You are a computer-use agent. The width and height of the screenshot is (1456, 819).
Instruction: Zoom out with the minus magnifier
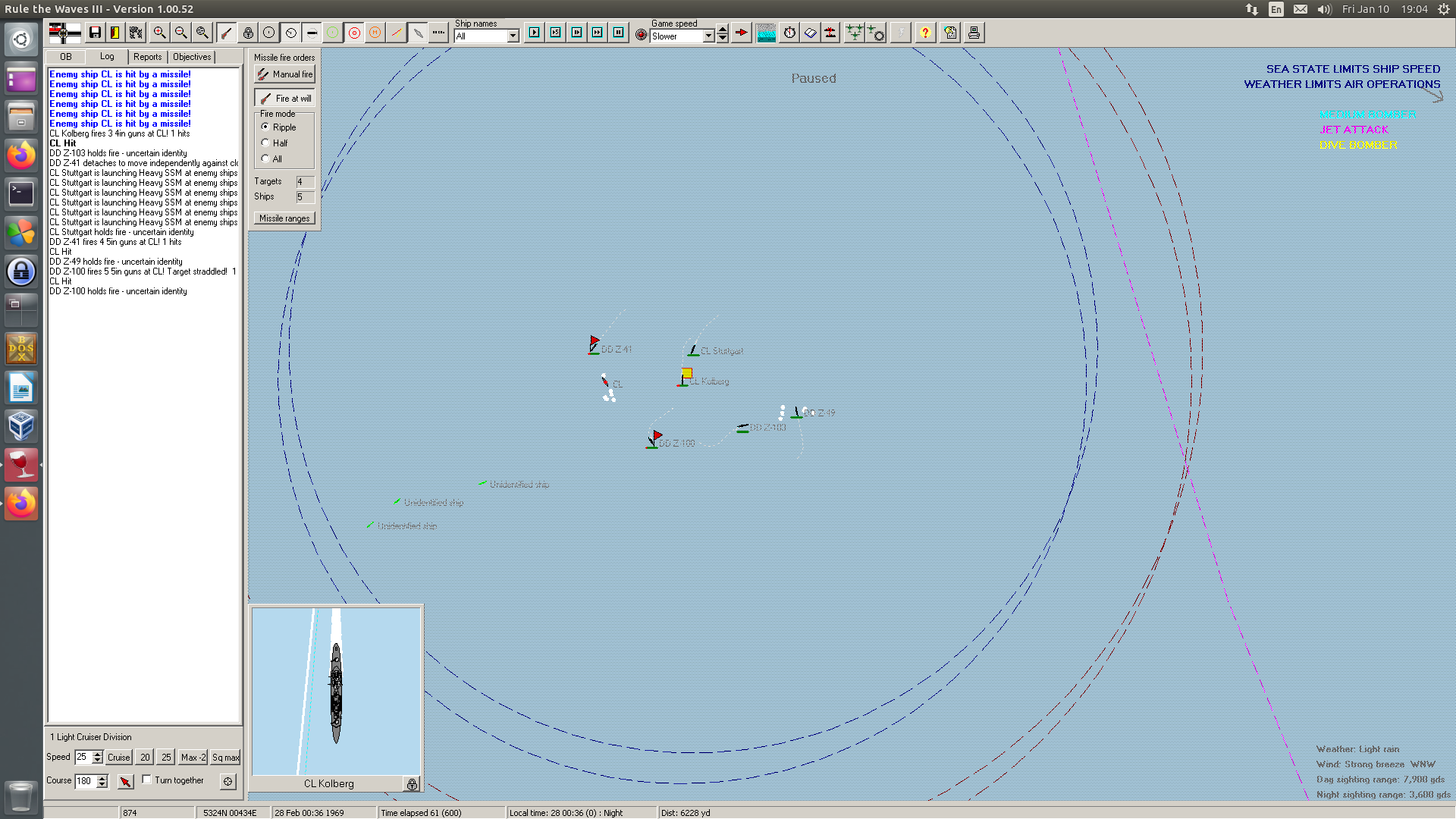coord(180,33)
